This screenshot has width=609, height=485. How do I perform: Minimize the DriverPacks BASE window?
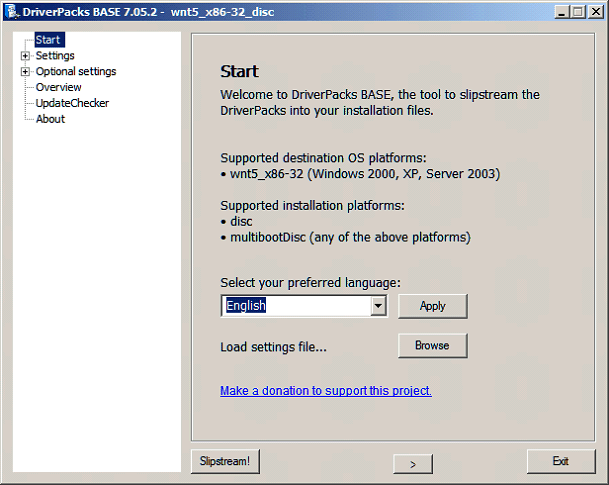tap(561, 12)
